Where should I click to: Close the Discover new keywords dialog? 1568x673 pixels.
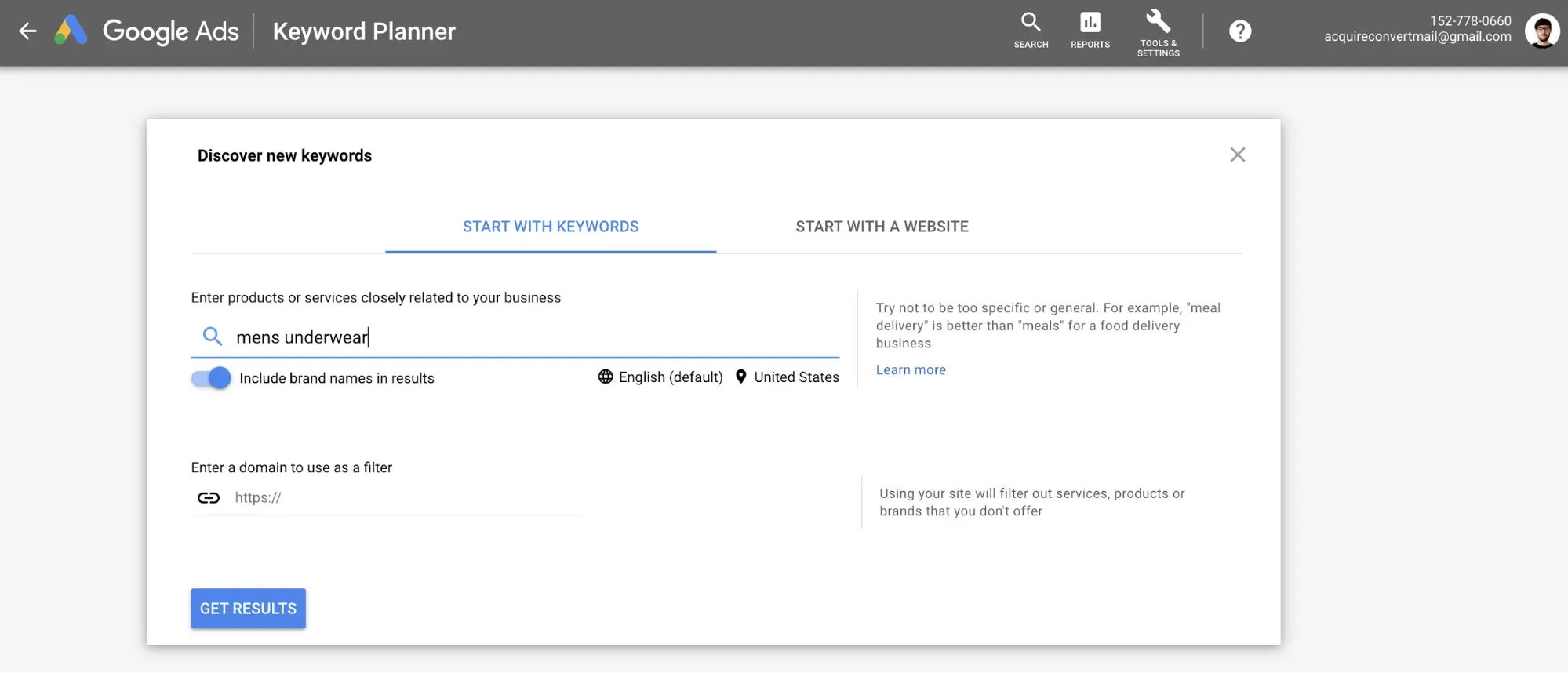pos(1237,155)
